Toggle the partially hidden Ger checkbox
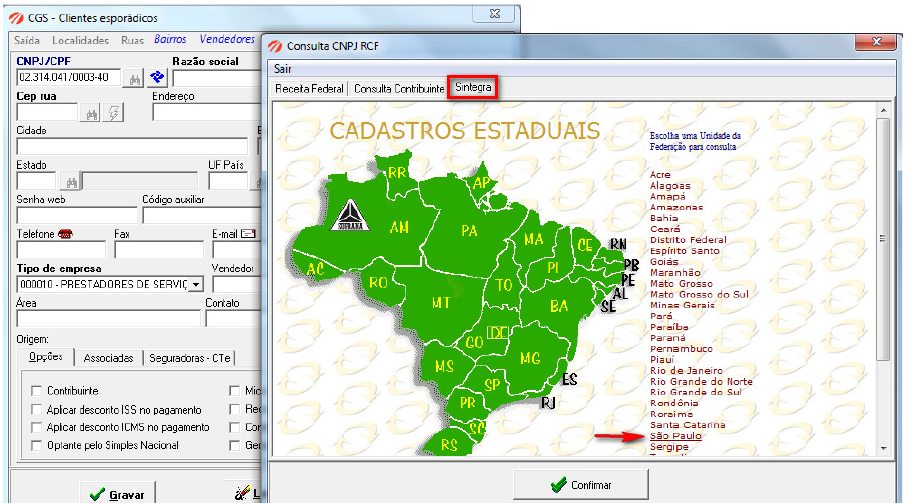Viewport: 908px width, 504px height. (235, 445)
